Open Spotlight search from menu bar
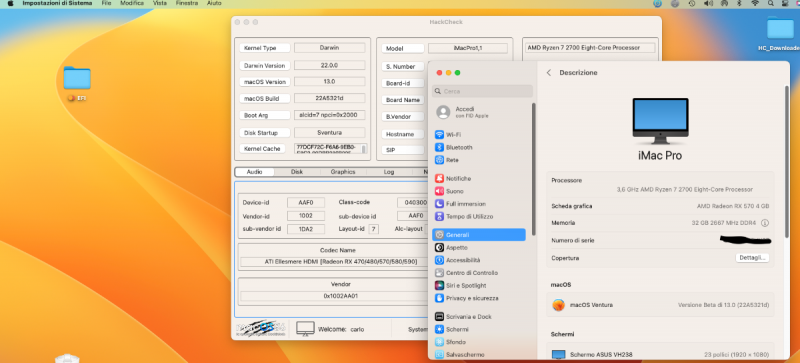Image resolution: width=800 pixels, height=363 pixels. [770, 3]
